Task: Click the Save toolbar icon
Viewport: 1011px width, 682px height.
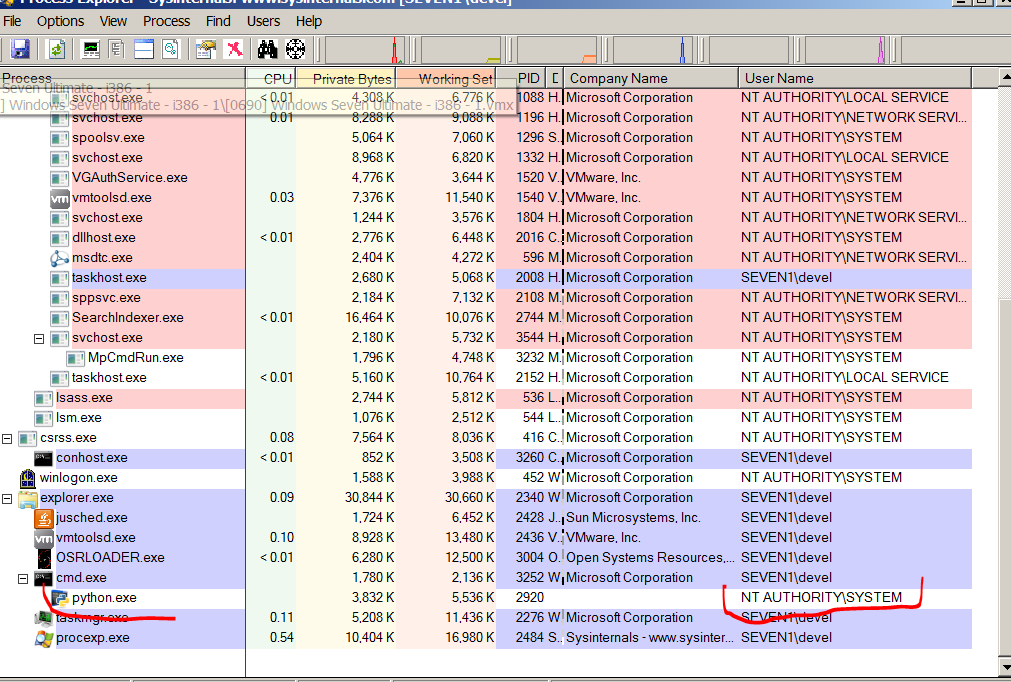Action: click(x=20, y=48)
